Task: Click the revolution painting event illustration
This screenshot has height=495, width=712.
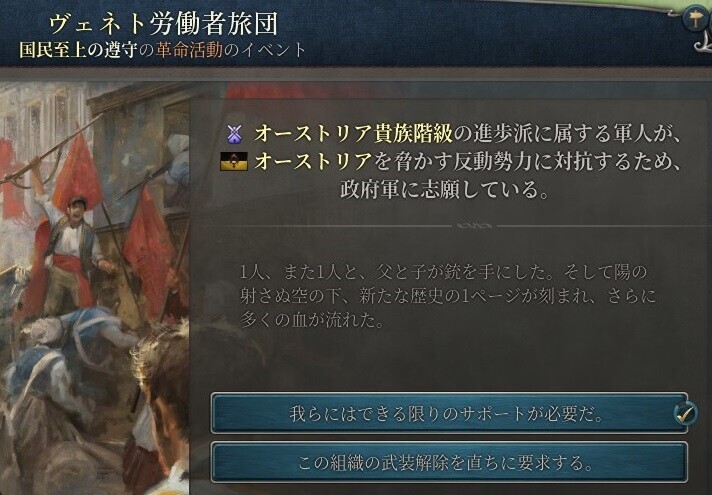Action: [x=94, y=288]
